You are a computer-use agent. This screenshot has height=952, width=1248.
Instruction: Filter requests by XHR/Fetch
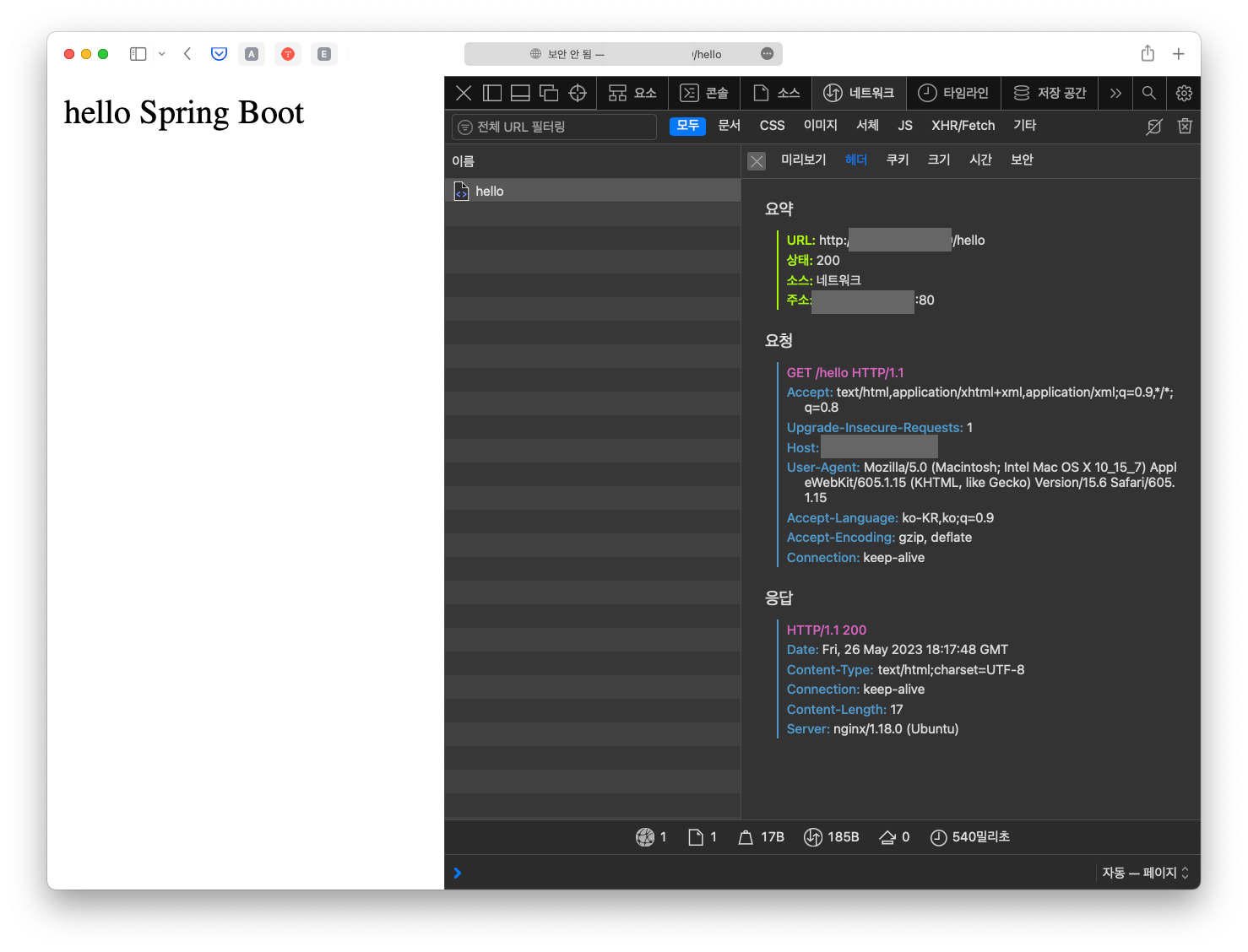coord(963,126)
